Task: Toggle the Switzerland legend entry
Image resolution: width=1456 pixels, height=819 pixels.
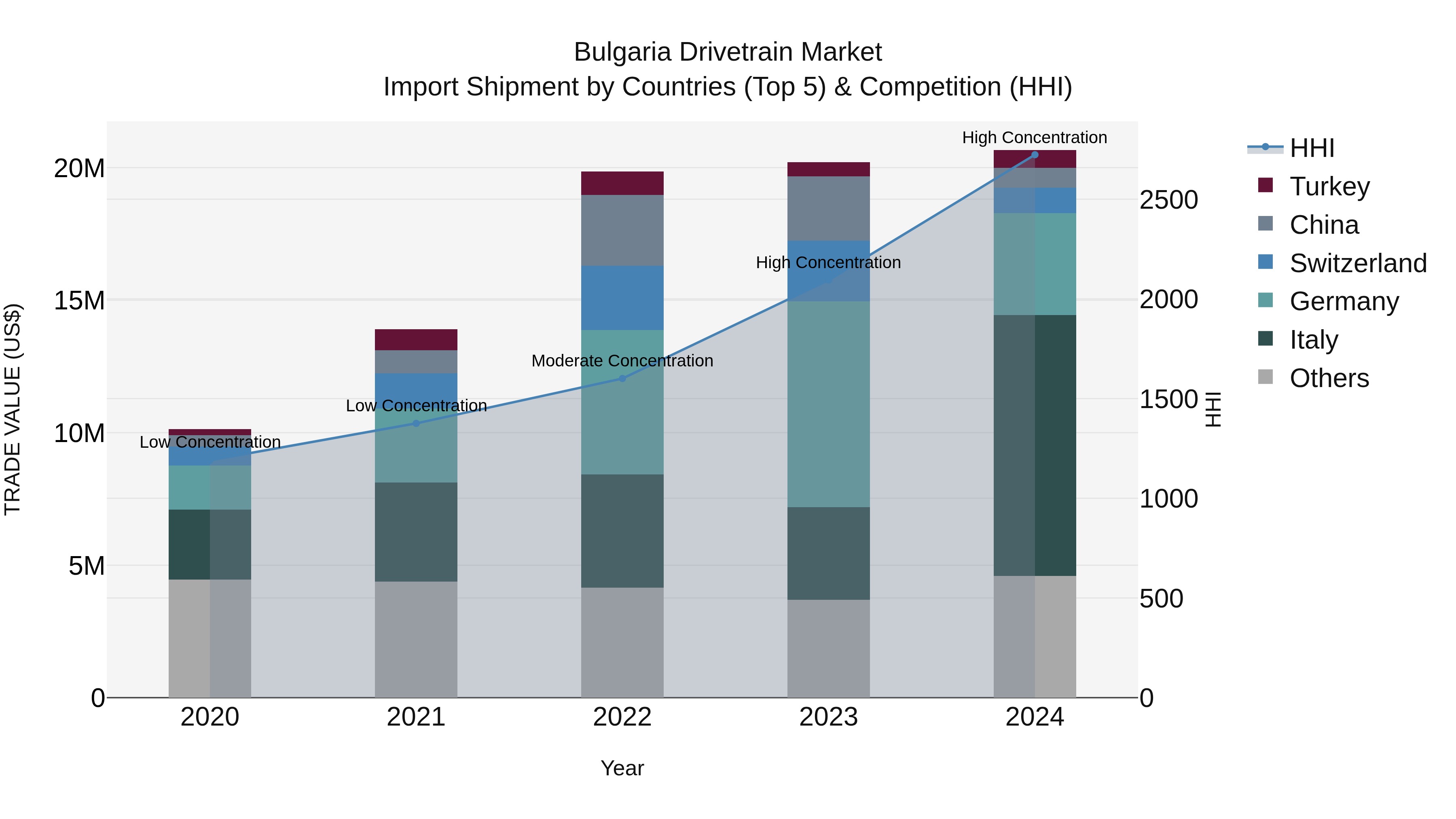Action: 1342,263
